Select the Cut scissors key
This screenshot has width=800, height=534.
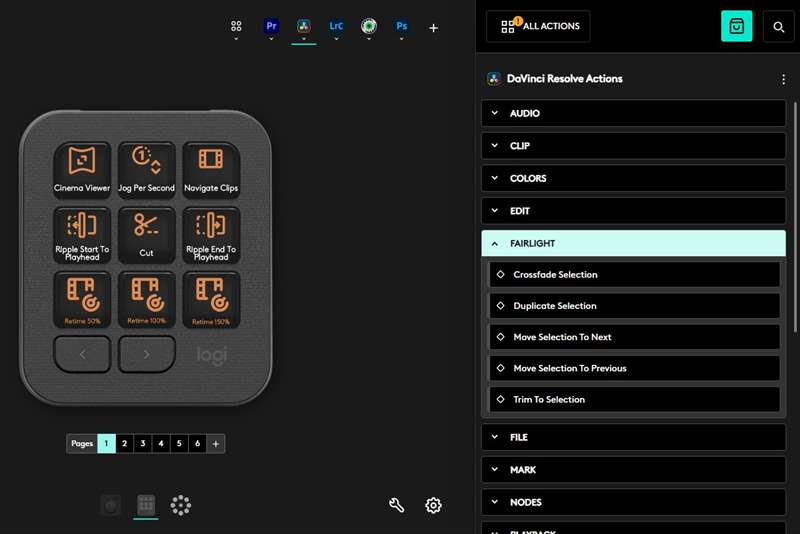click(x=146, y=235)
